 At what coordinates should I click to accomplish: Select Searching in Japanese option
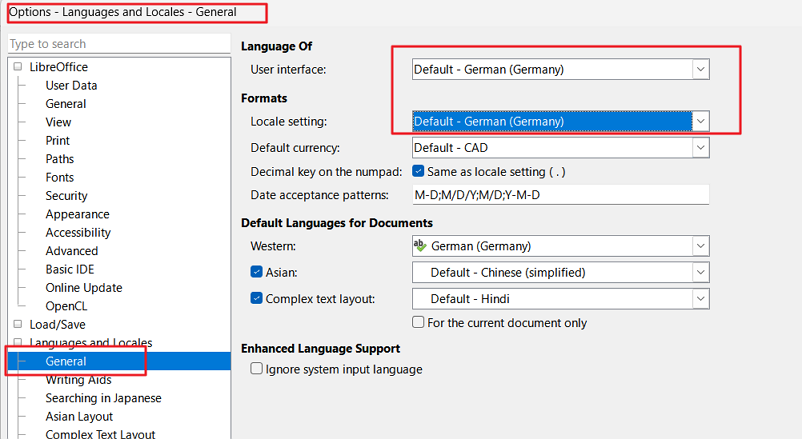point(103,398)
